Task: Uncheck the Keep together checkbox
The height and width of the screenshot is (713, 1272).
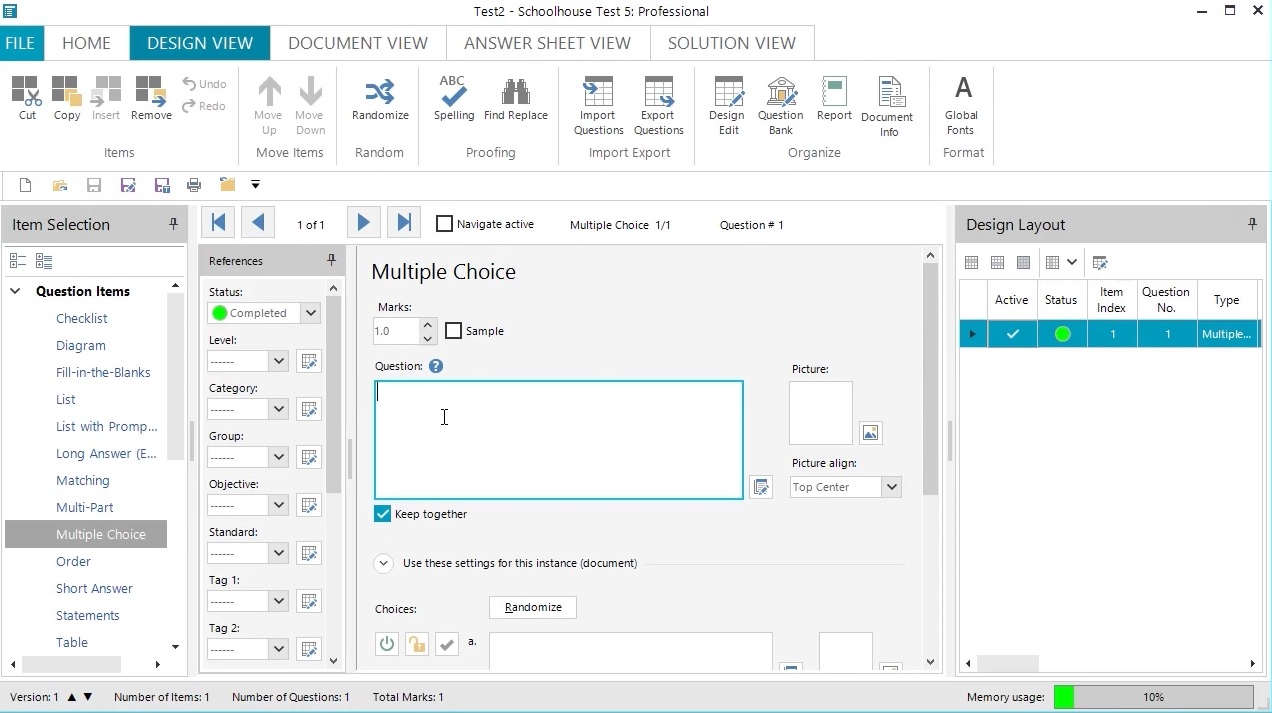Action: pos(383,514)
